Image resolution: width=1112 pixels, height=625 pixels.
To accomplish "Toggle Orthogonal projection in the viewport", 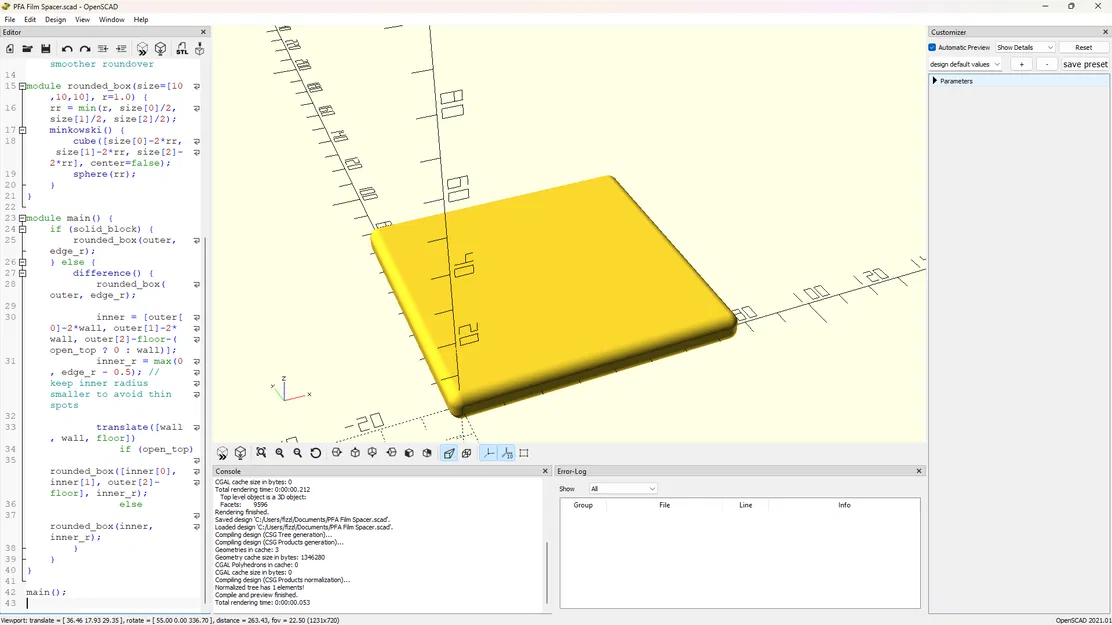I will (x=467, y=453).
